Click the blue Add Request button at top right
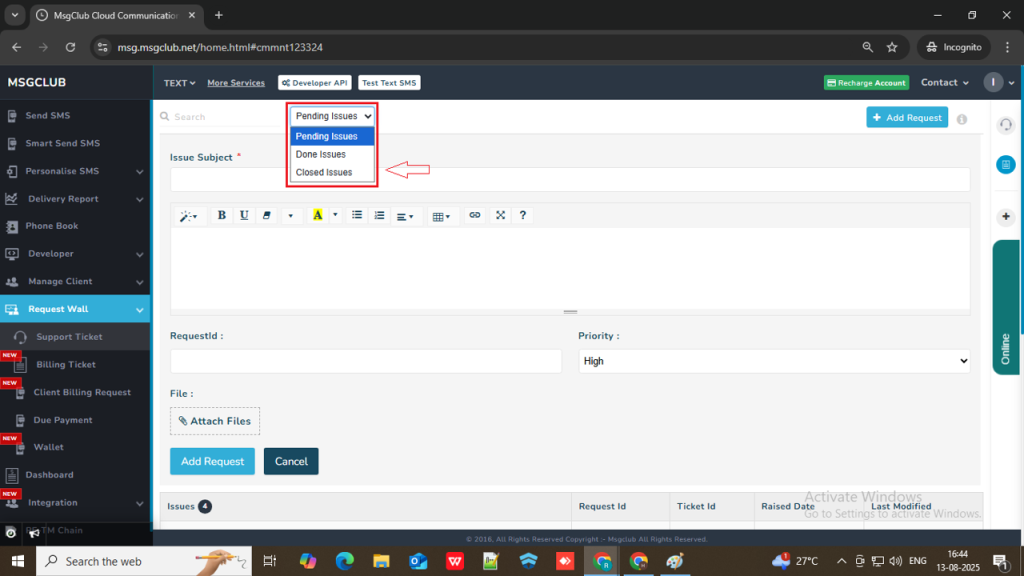Image resolution: width=1024 pixels, height=576 pixels. point(907,118)
